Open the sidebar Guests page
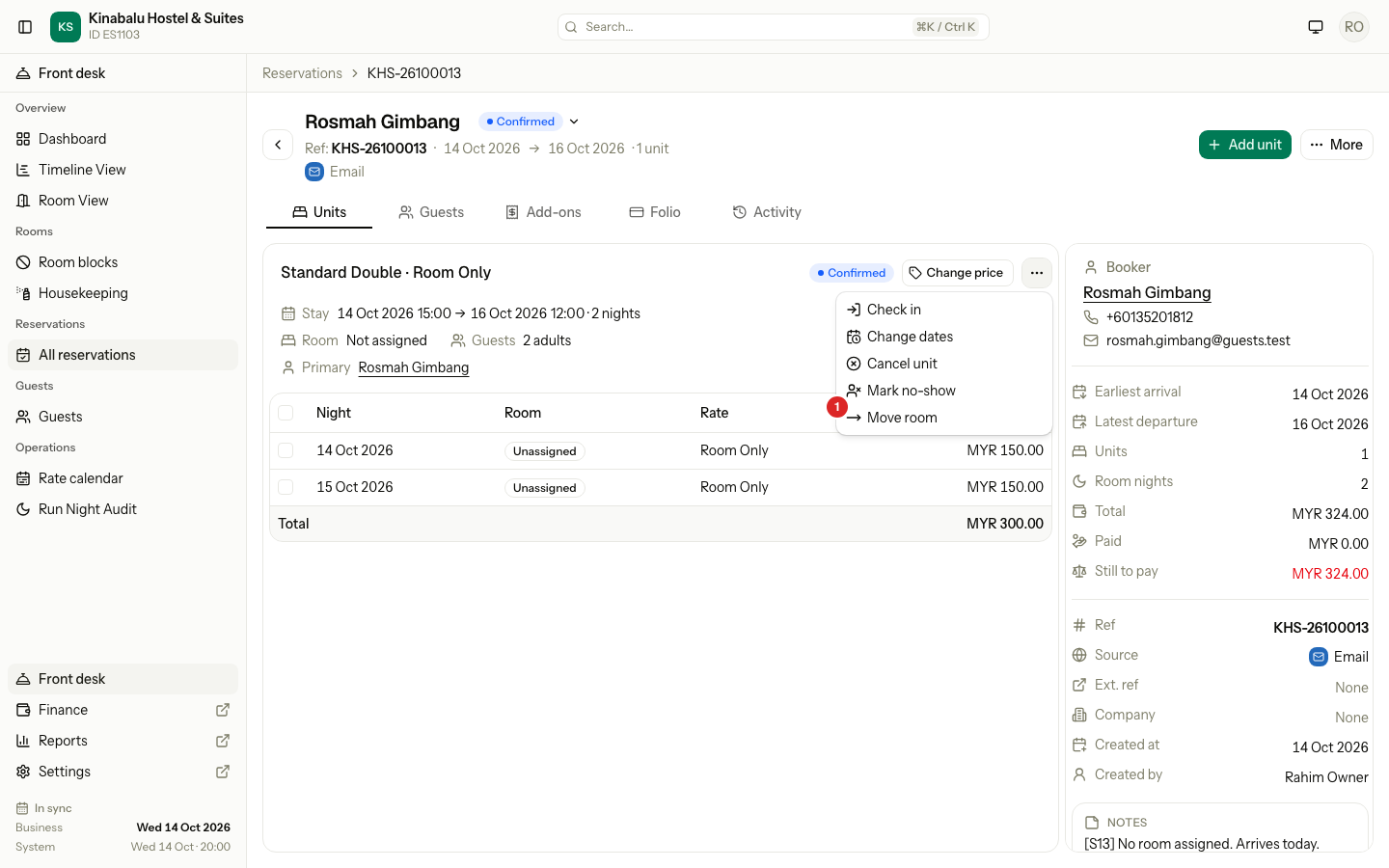Screen dimensions: 1389x868 pos(123,417)
